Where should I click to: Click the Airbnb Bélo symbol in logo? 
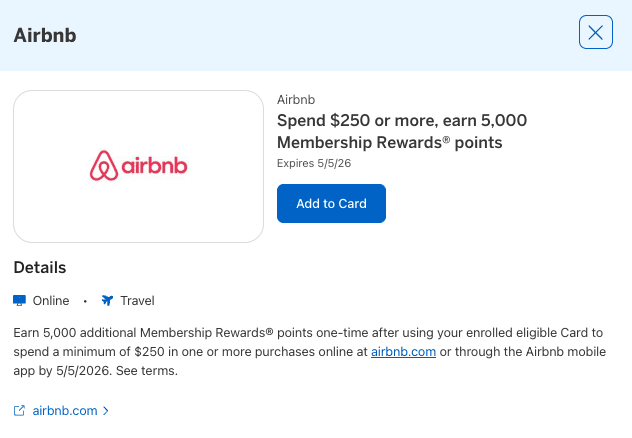(103, 166)
